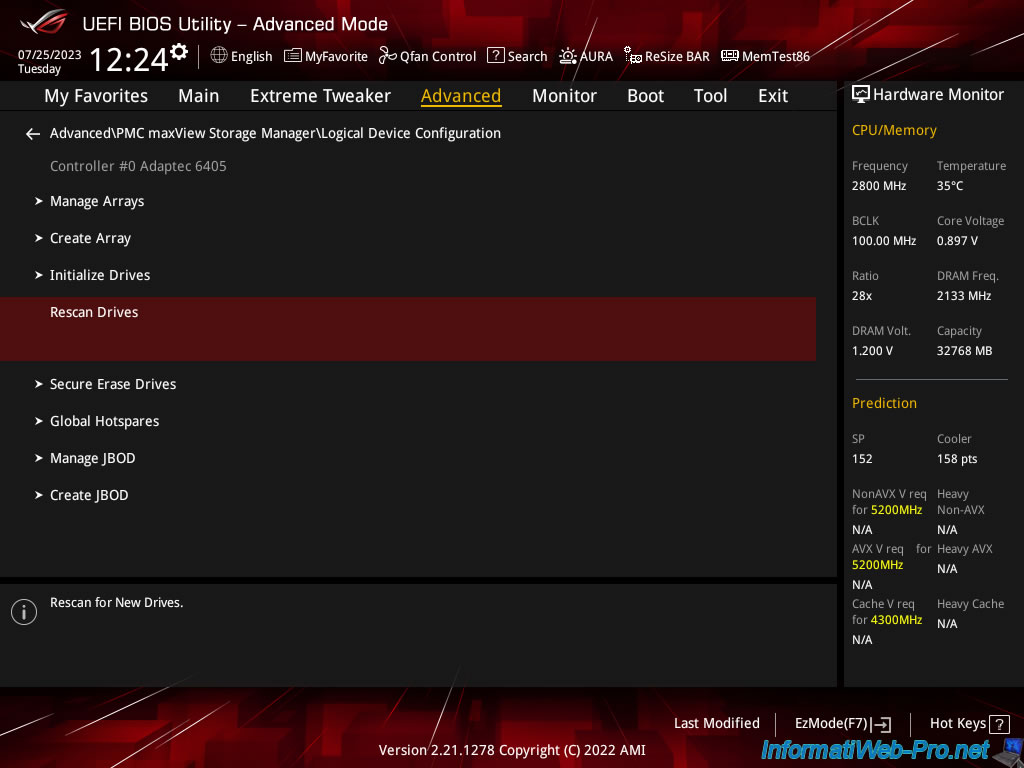This screenshot has height=768, width=1024.
Task: Click the 0.897 V core voltage value
Action: (957, 241)
